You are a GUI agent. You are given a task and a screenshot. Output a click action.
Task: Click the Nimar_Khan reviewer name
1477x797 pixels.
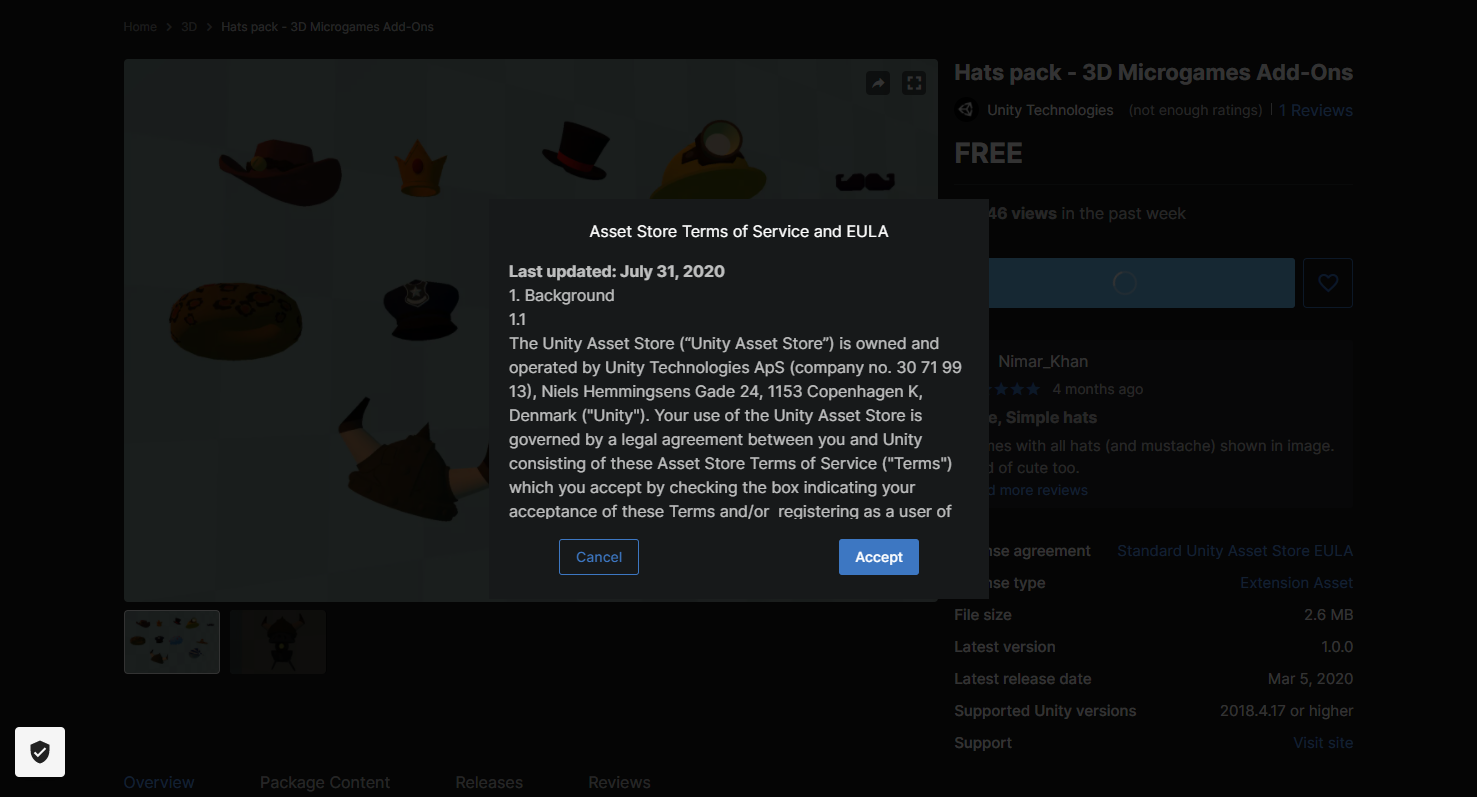pyautogui.click(x=1043, y=361)
